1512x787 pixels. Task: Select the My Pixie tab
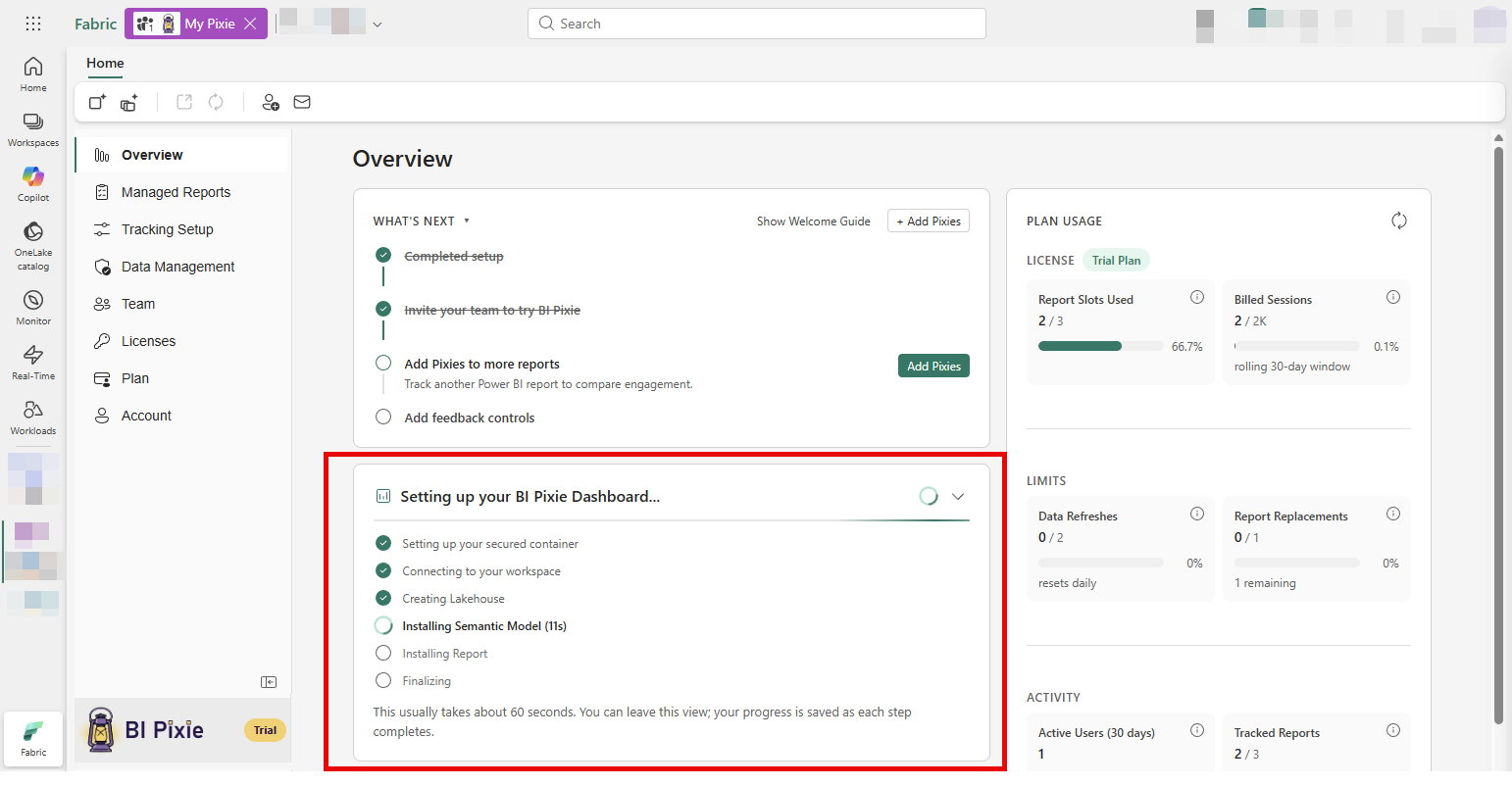[196, 24]
